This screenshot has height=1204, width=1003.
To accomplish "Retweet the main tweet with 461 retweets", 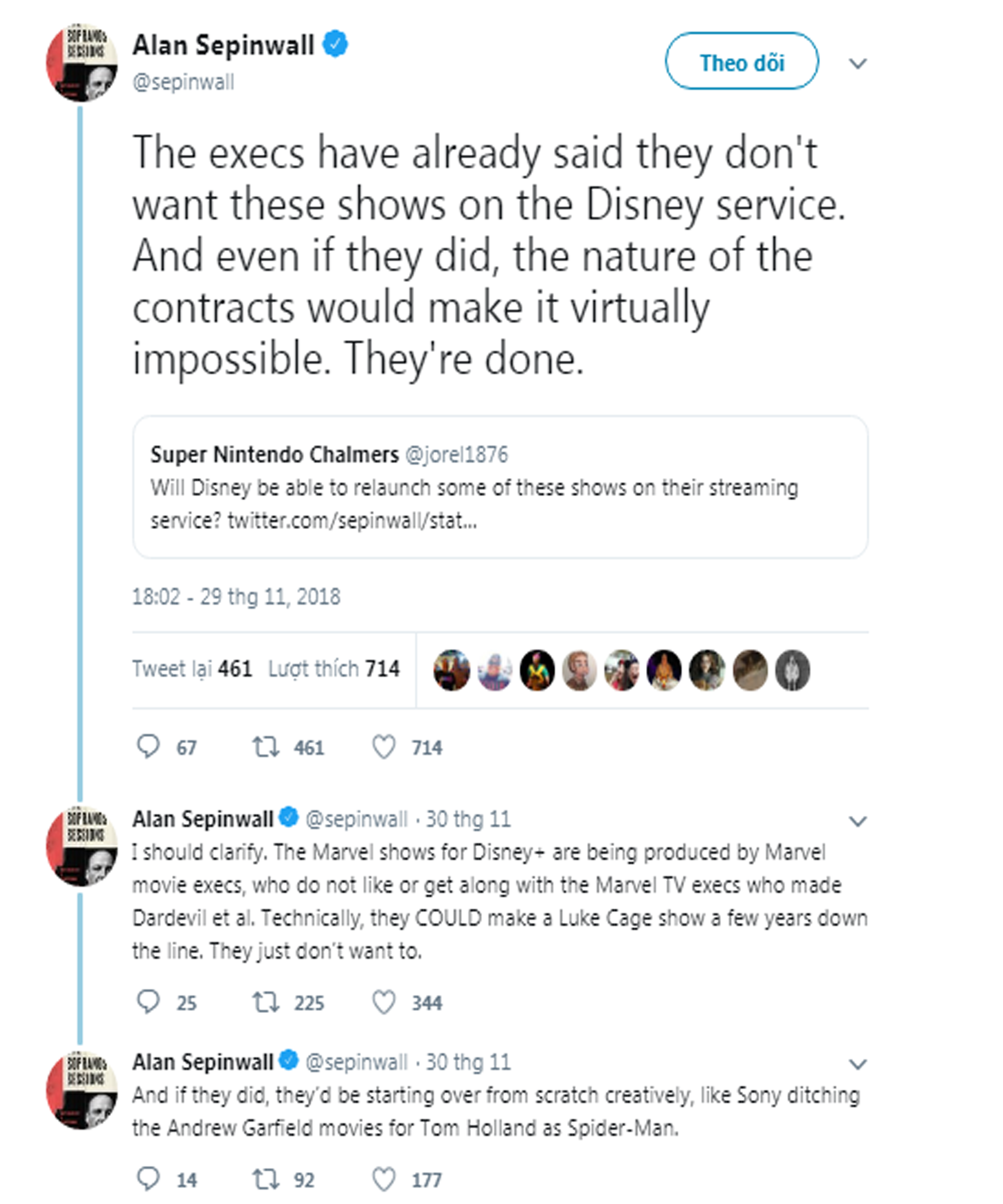I will (x=266, y=746).
